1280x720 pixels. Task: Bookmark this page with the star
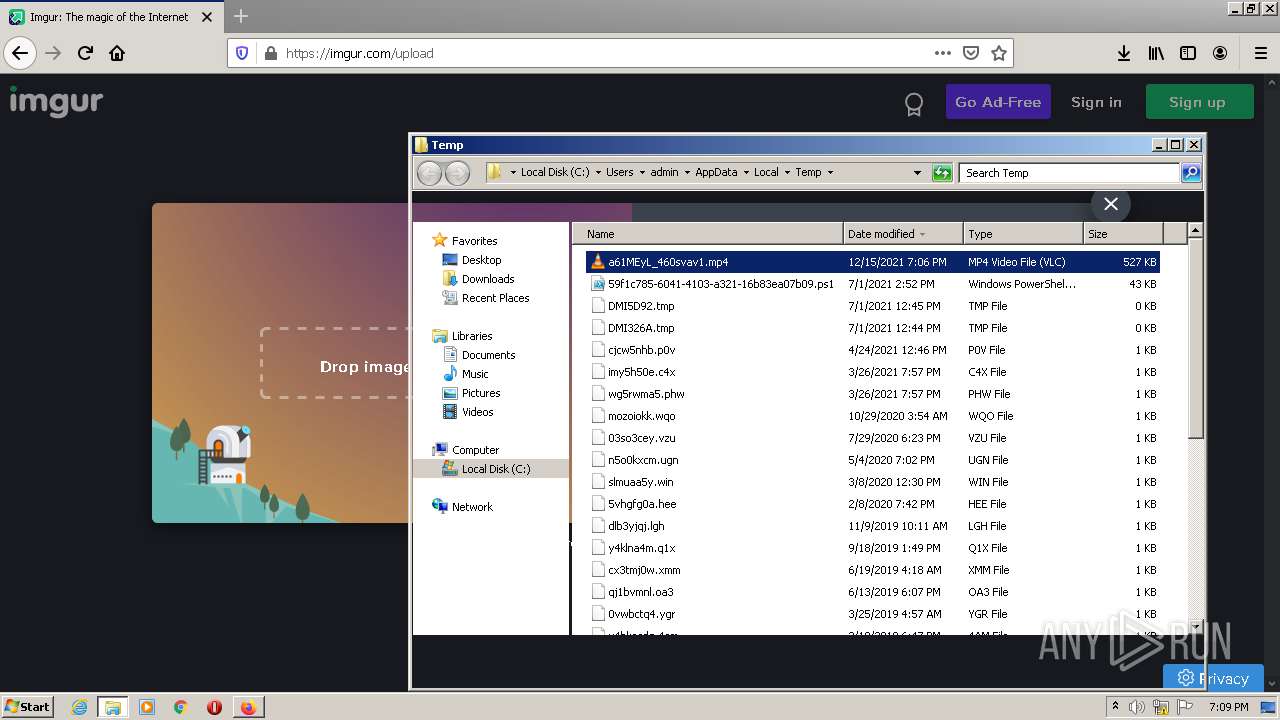click(x=998, y=53)
